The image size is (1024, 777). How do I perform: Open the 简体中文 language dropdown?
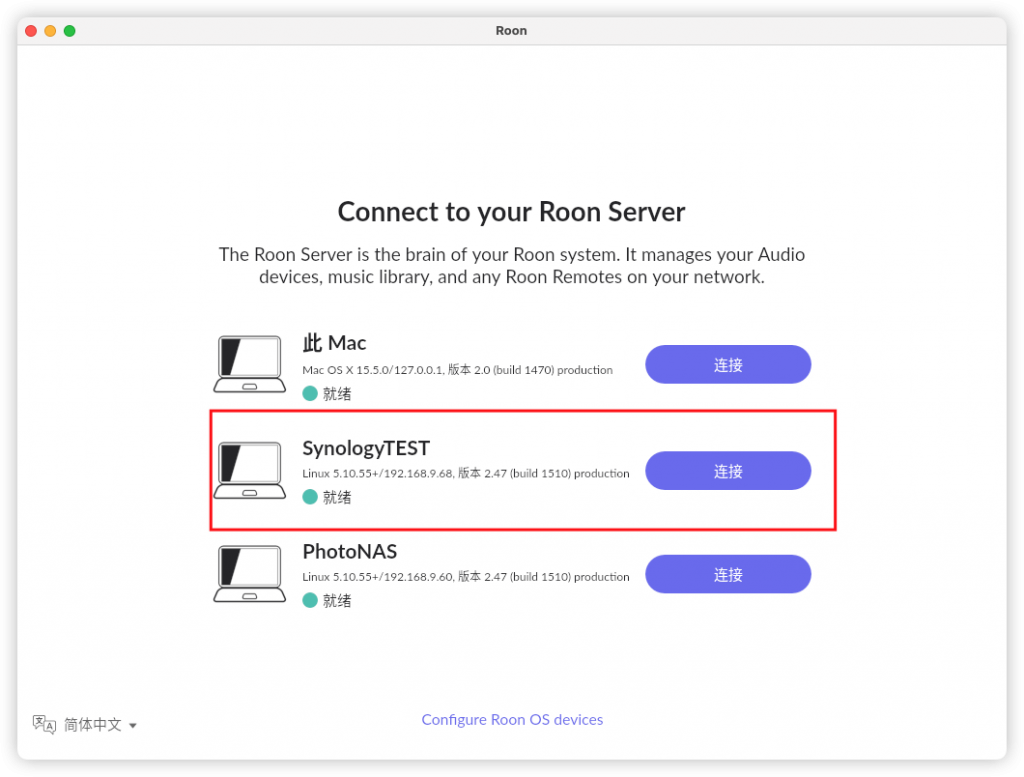92,725
